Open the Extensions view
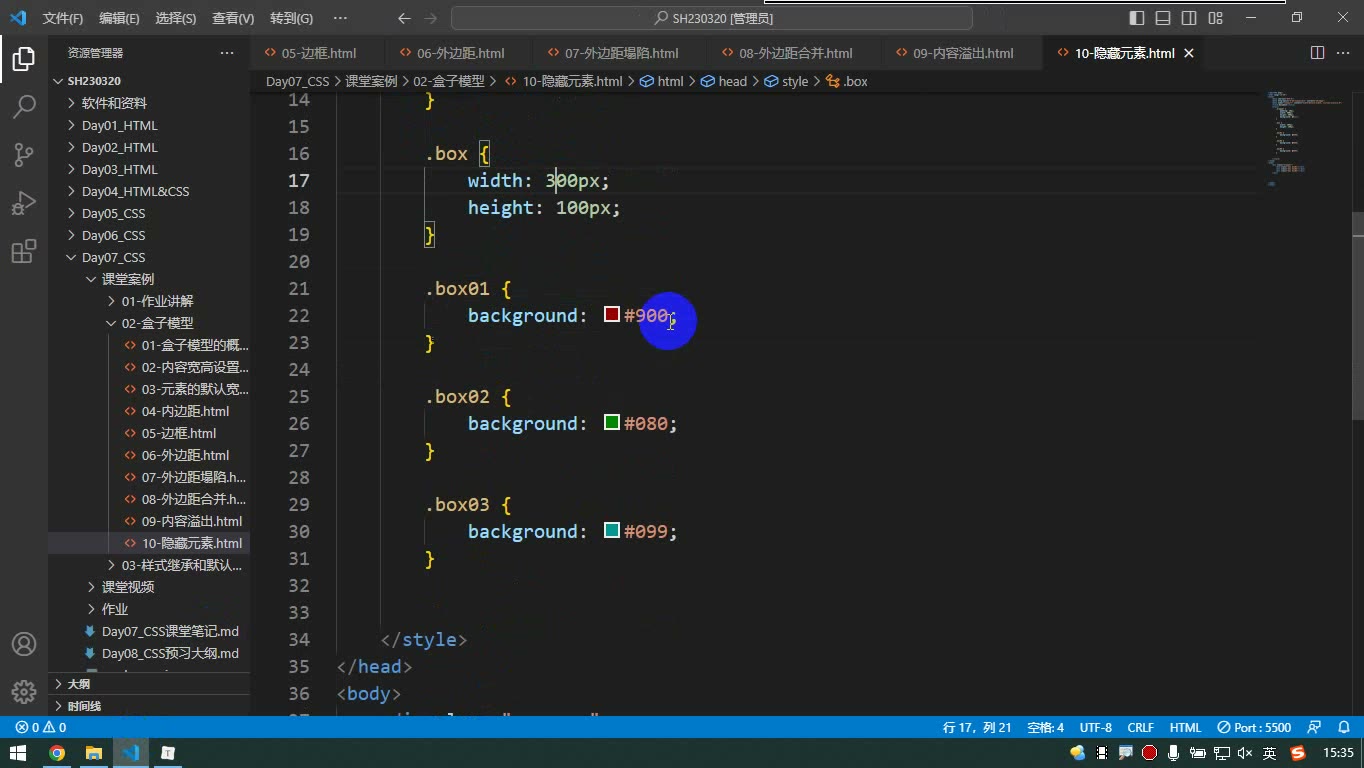1364x768 pixels. pyautogui.click(x=24, y=250)
